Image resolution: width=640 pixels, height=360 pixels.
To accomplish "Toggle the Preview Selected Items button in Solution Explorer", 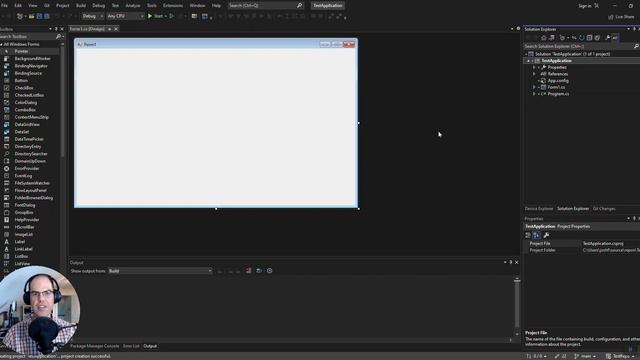I will pos(615,38).
